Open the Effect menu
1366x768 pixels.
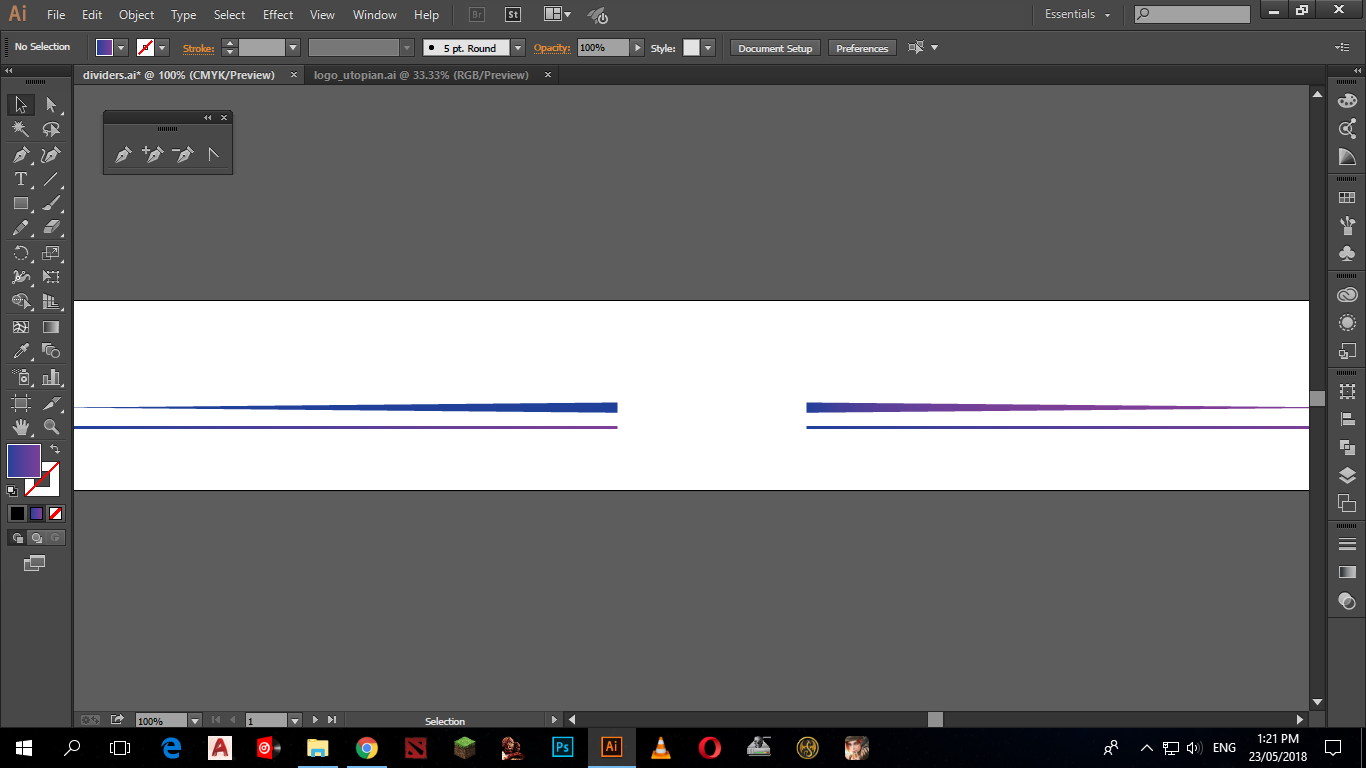coord(278,15)
